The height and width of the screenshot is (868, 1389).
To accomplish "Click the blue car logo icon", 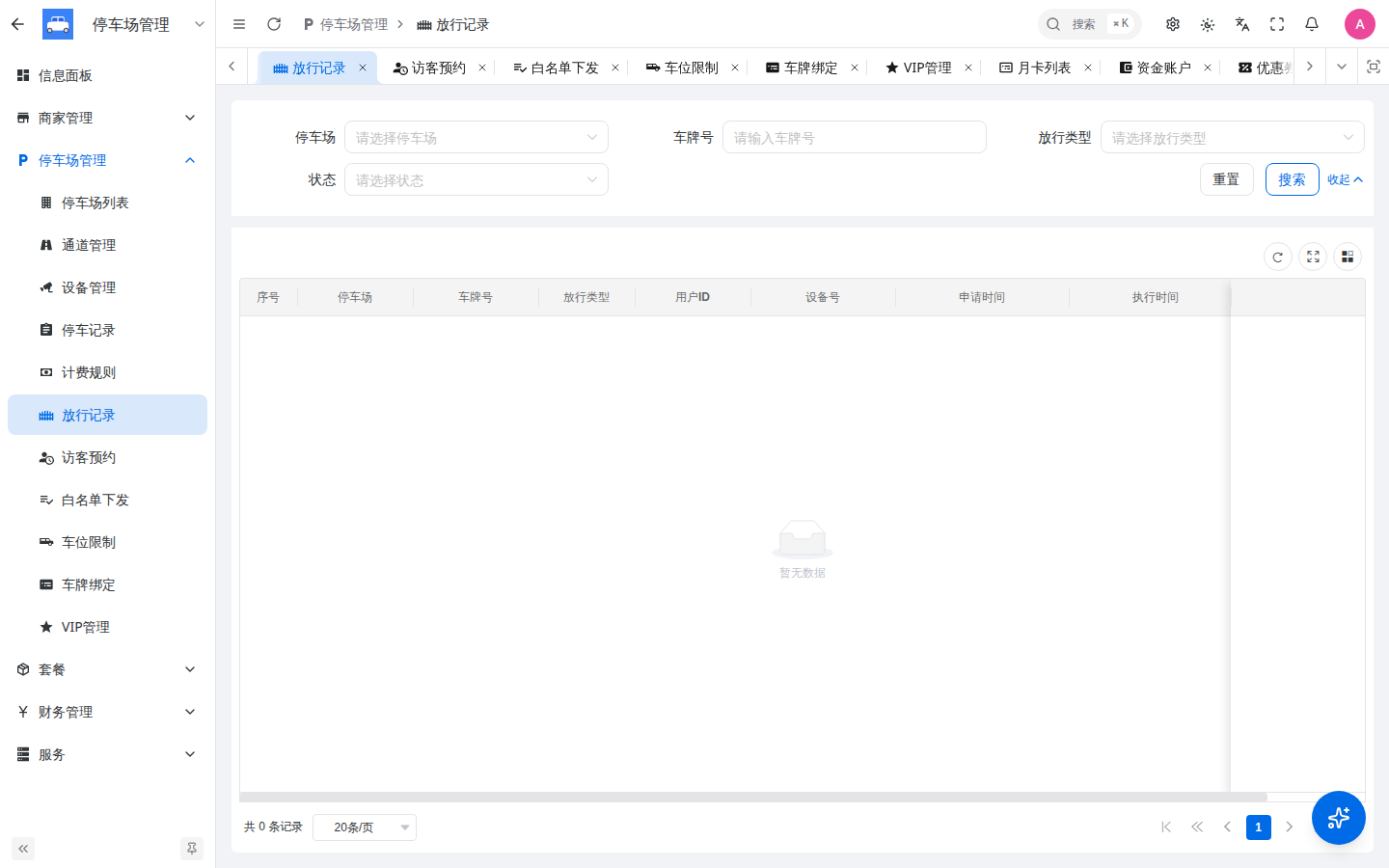I will [58, 24].
